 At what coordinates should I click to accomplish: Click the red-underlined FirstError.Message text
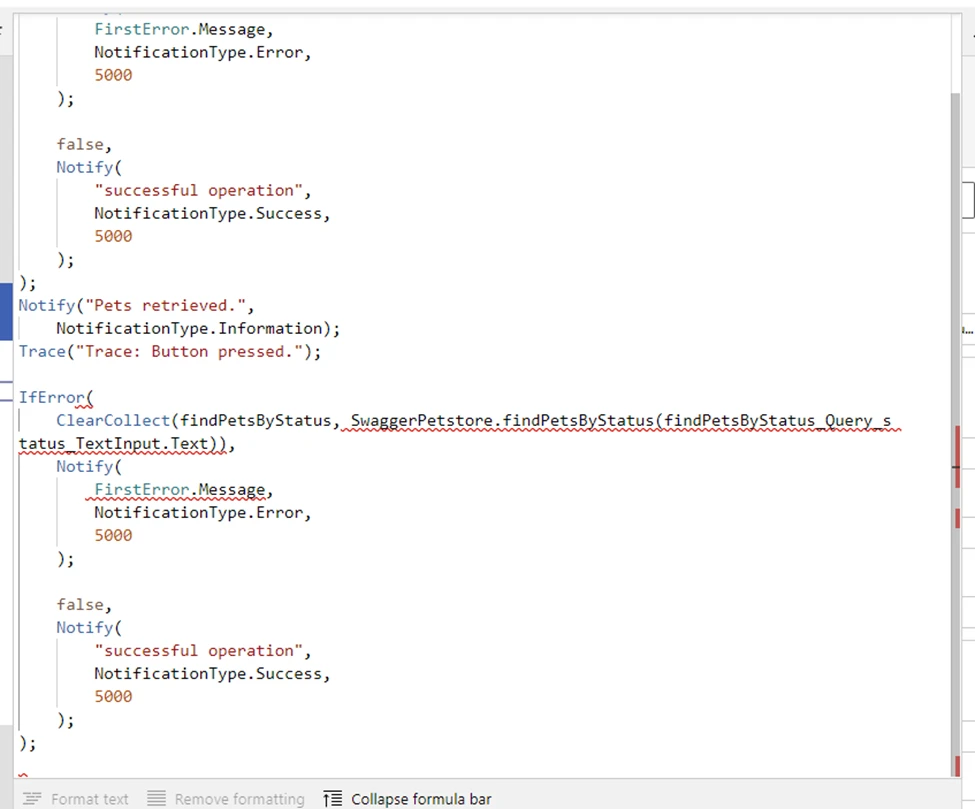[x=180, y=489]
